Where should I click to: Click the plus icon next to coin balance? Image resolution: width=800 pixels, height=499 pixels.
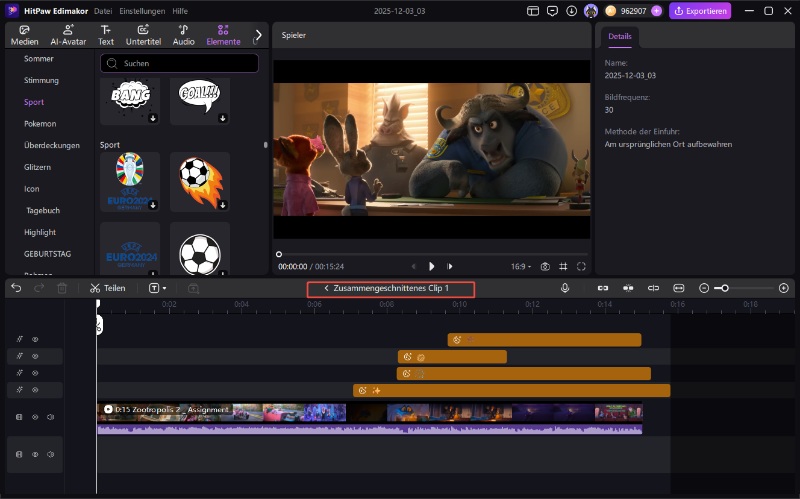[x=656, y=11]
